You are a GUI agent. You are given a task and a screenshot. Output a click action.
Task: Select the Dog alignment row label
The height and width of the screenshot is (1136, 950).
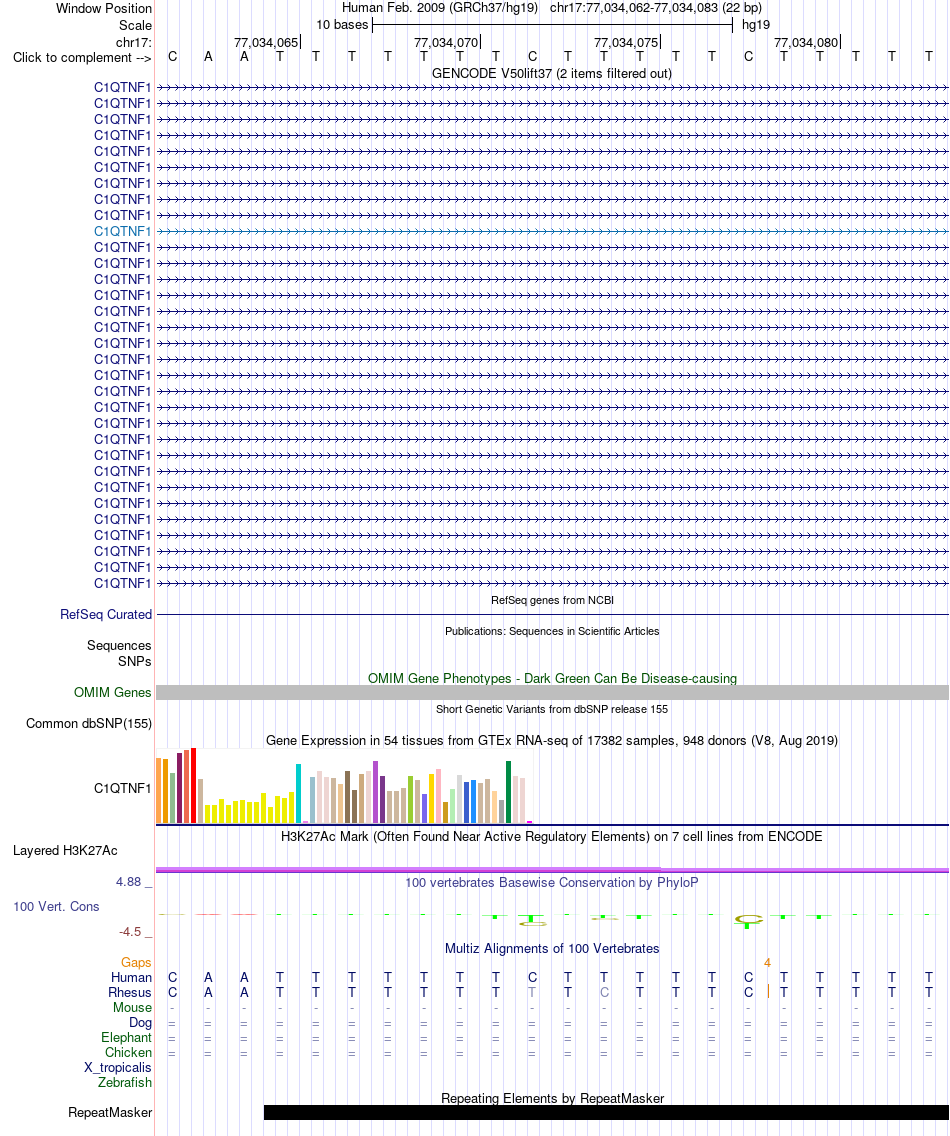pos(141,1023)
